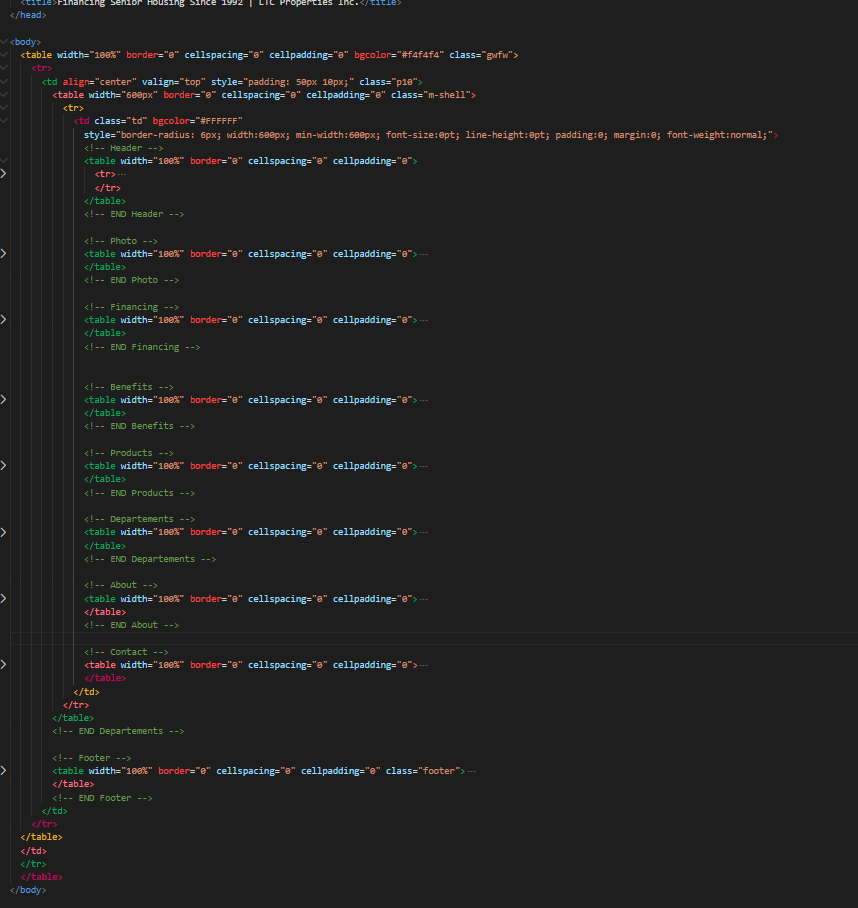
Task: Click the title text "Financing Senior Housing Since 1992"
Action: coord(152,3)
